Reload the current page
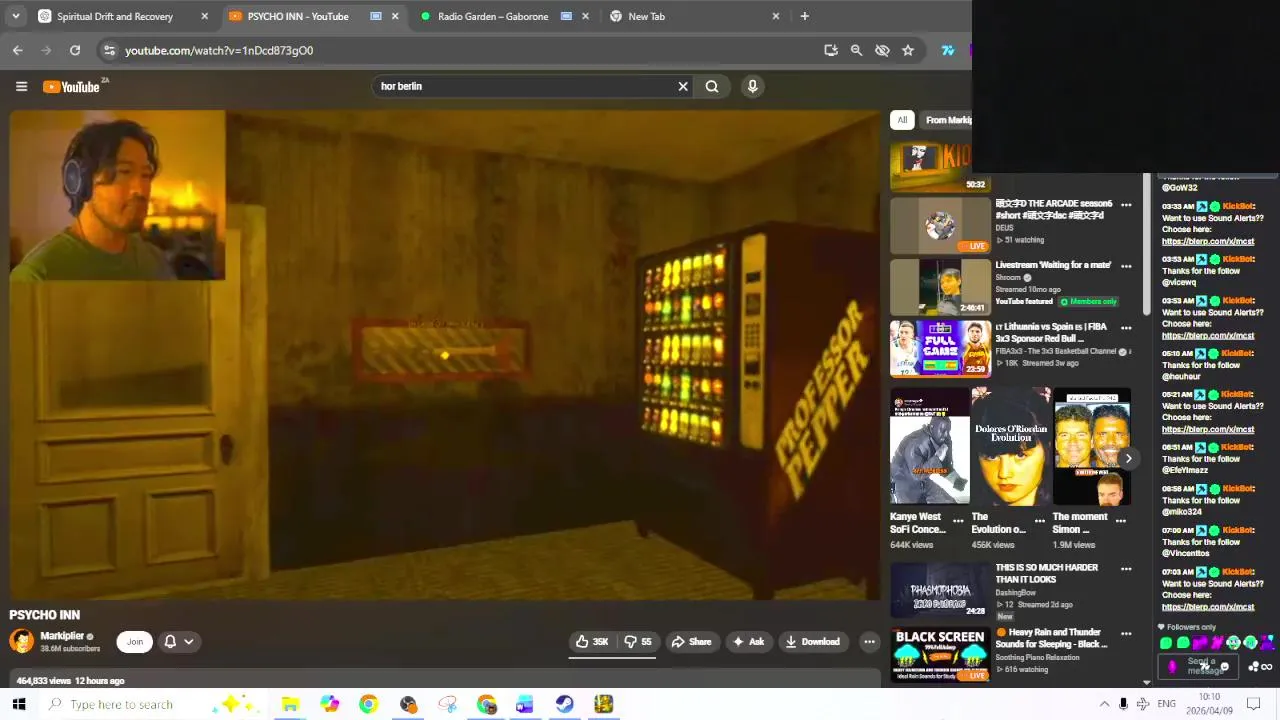Viewport: 1280px width, 720px height. (75, 50)
